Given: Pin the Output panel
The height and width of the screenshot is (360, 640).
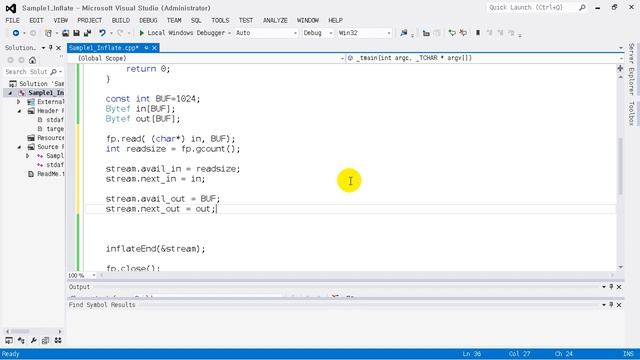Looking at the screenshot, I should point(611,287).
